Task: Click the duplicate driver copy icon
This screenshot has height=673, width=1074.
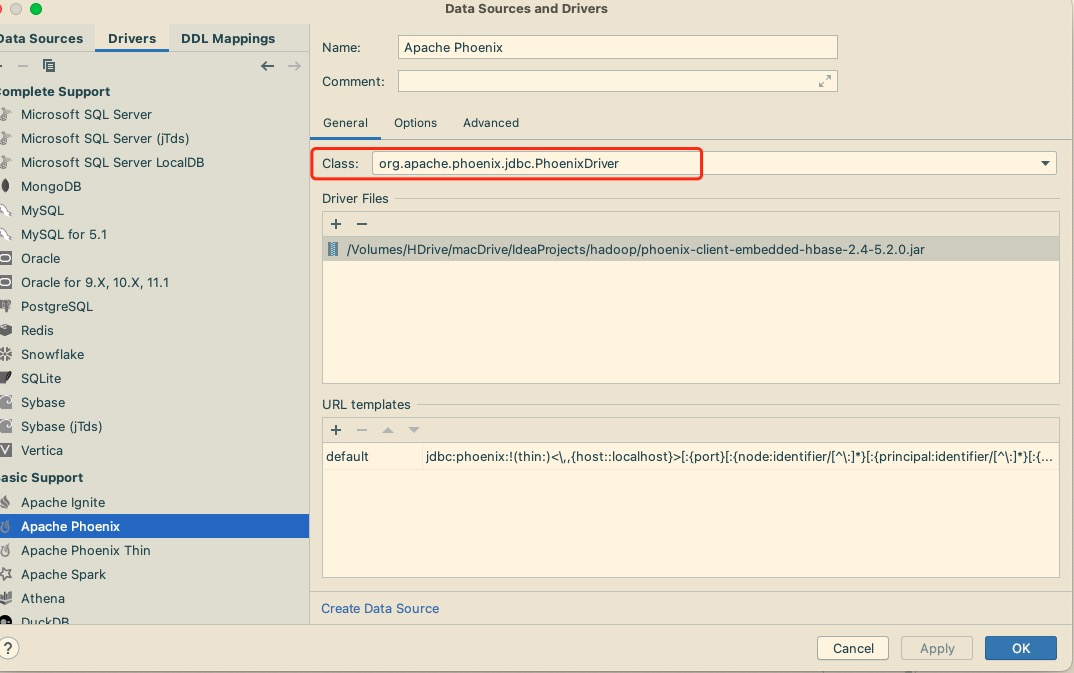Action: [x=49, y=66]
